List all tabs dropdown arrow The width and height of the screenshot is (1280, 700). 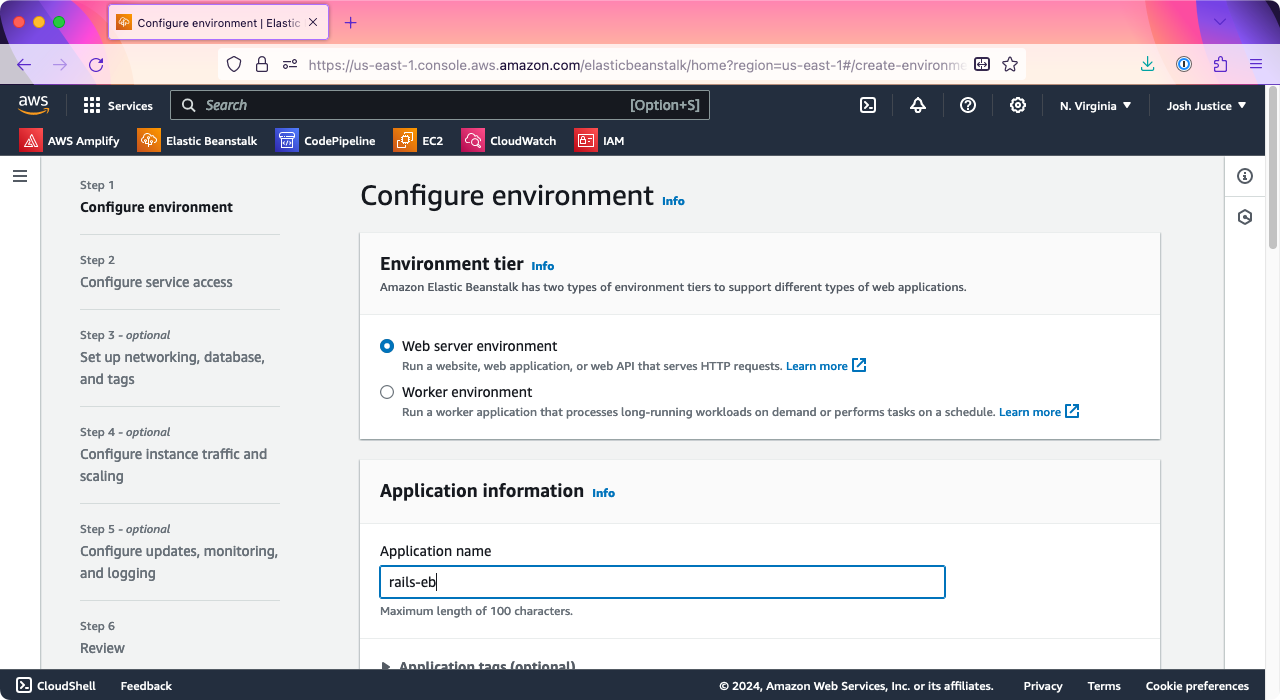[x=1220, y=22]
